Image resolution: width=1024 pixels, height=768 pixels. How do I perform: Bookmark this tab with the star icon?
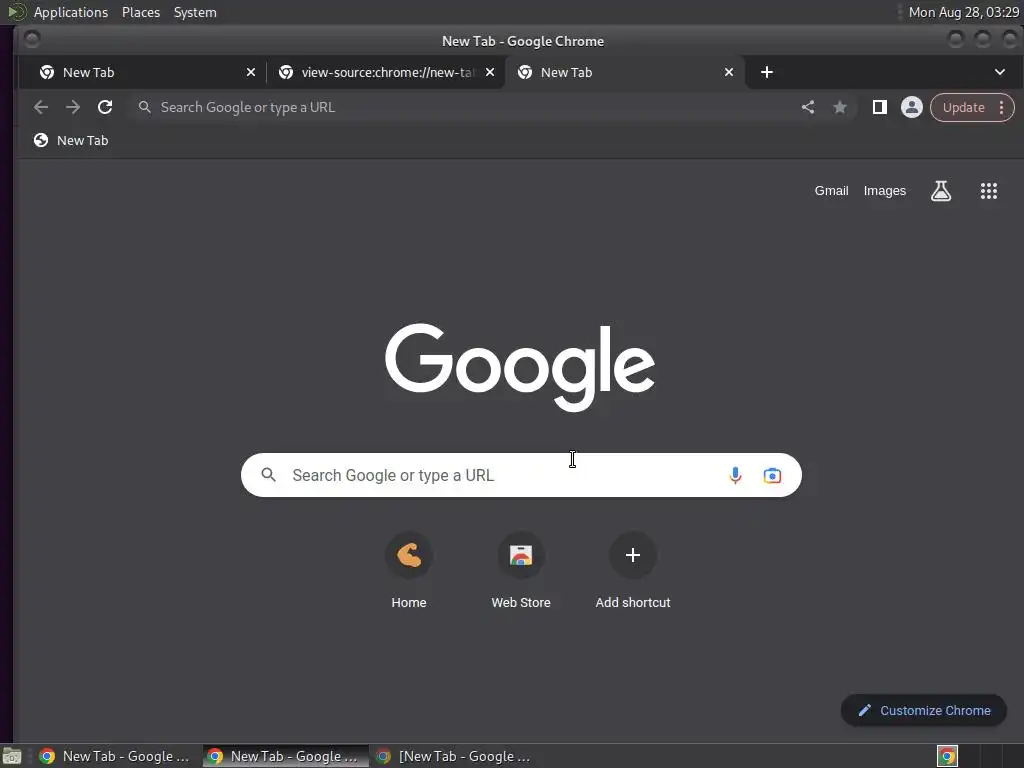point(840,107)
